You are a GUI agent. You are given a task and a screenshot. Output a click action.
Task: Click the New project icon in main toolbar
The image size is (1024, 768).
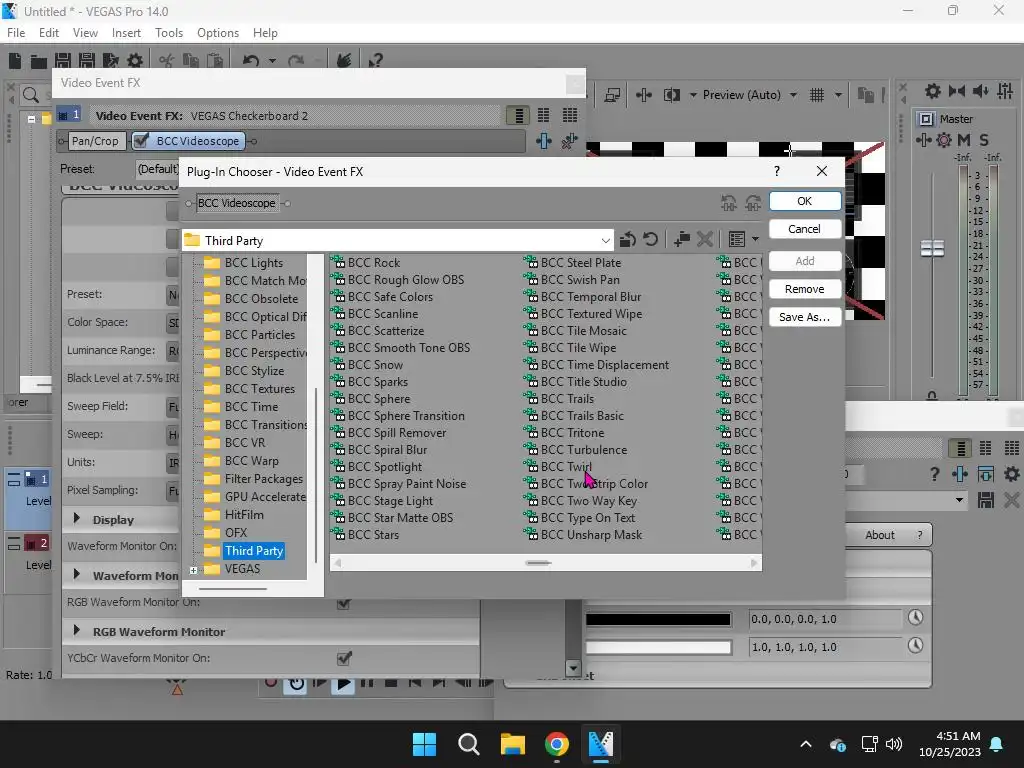click(14, 61)
